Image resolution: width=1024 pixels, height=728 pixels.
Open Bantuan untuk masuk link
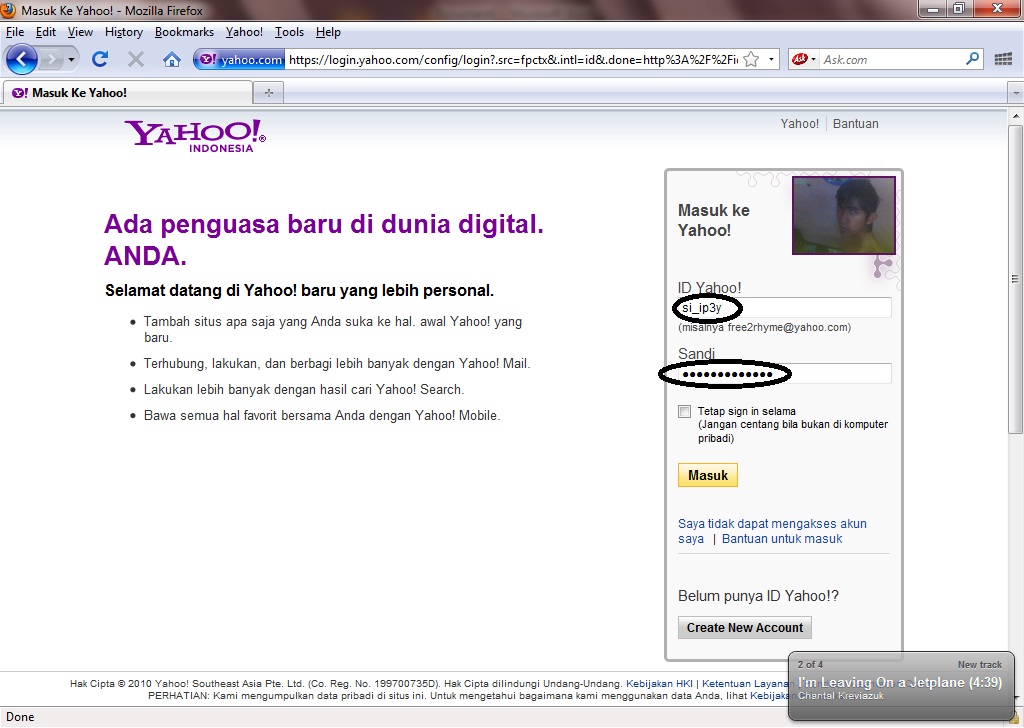tap(782, 539)
